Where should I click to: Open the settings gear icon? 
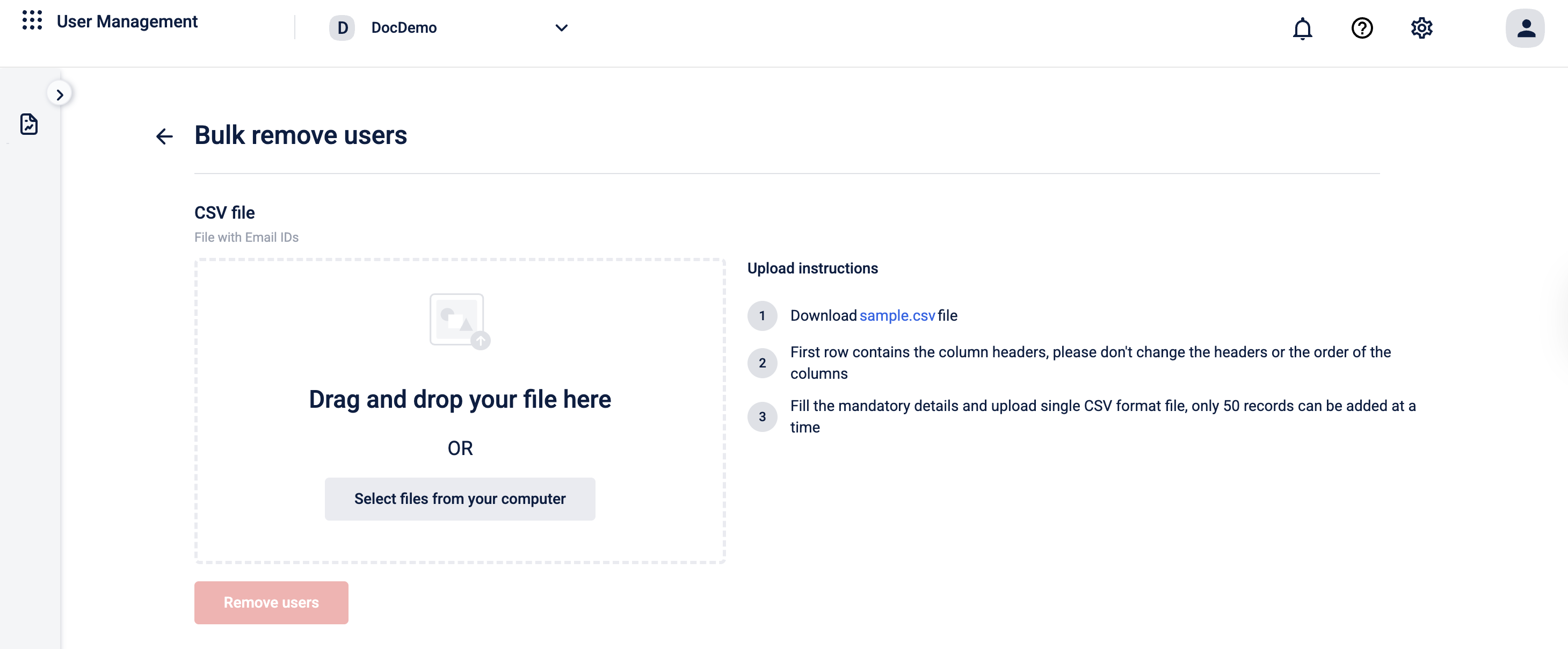(x=1421, y=28)
